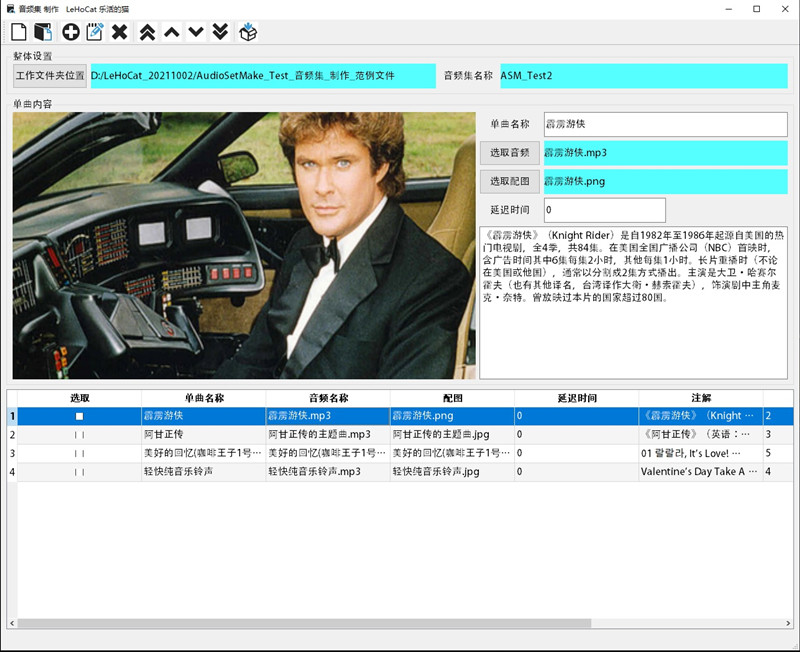Click the 阿甘正传的主题曲.mp3 cell
The width and height of the screenshot is (800, 652).
point(328,435)
